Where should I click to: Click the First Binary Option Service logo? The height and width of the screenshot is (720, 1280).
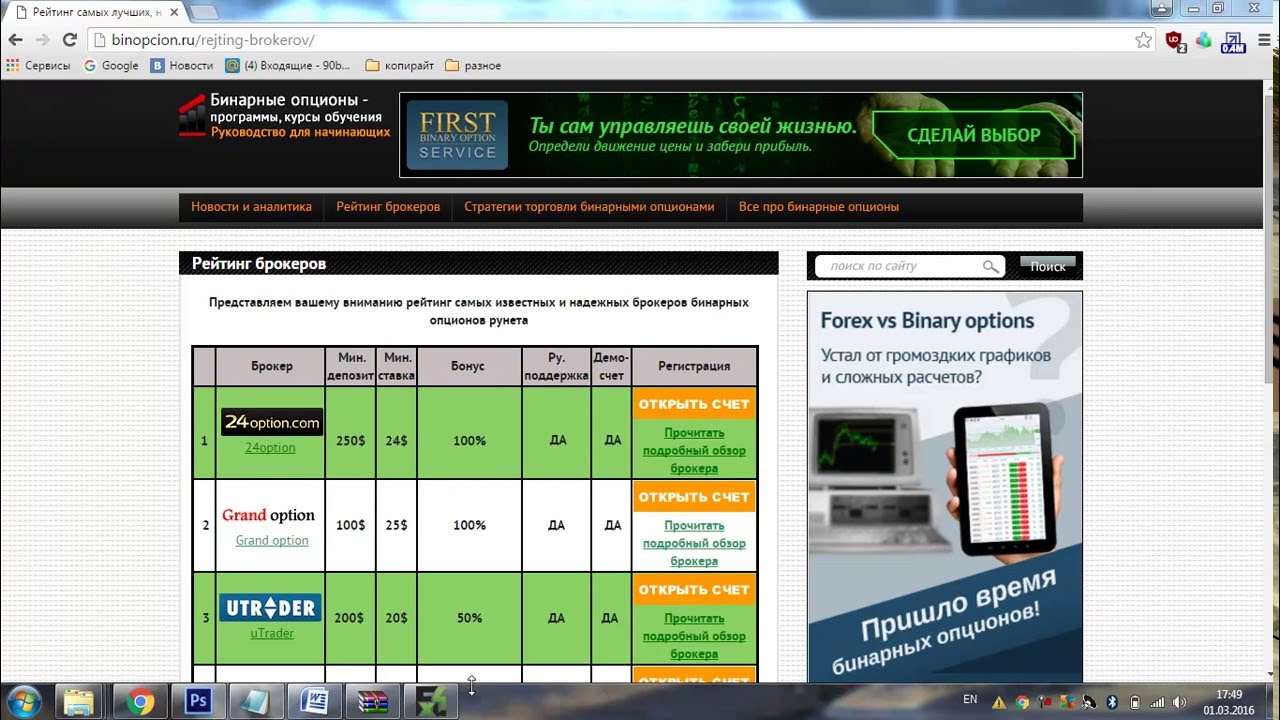(457, 135)
